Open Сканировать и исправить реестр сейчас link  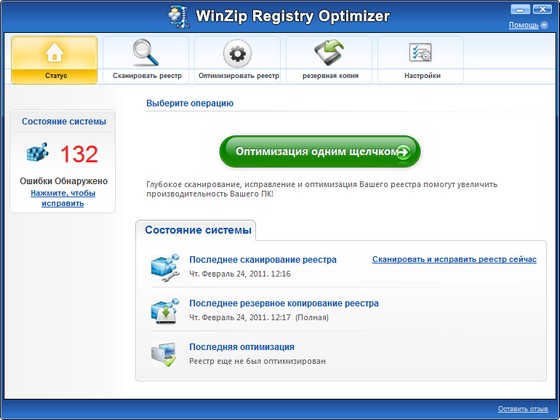pos(454,259)
